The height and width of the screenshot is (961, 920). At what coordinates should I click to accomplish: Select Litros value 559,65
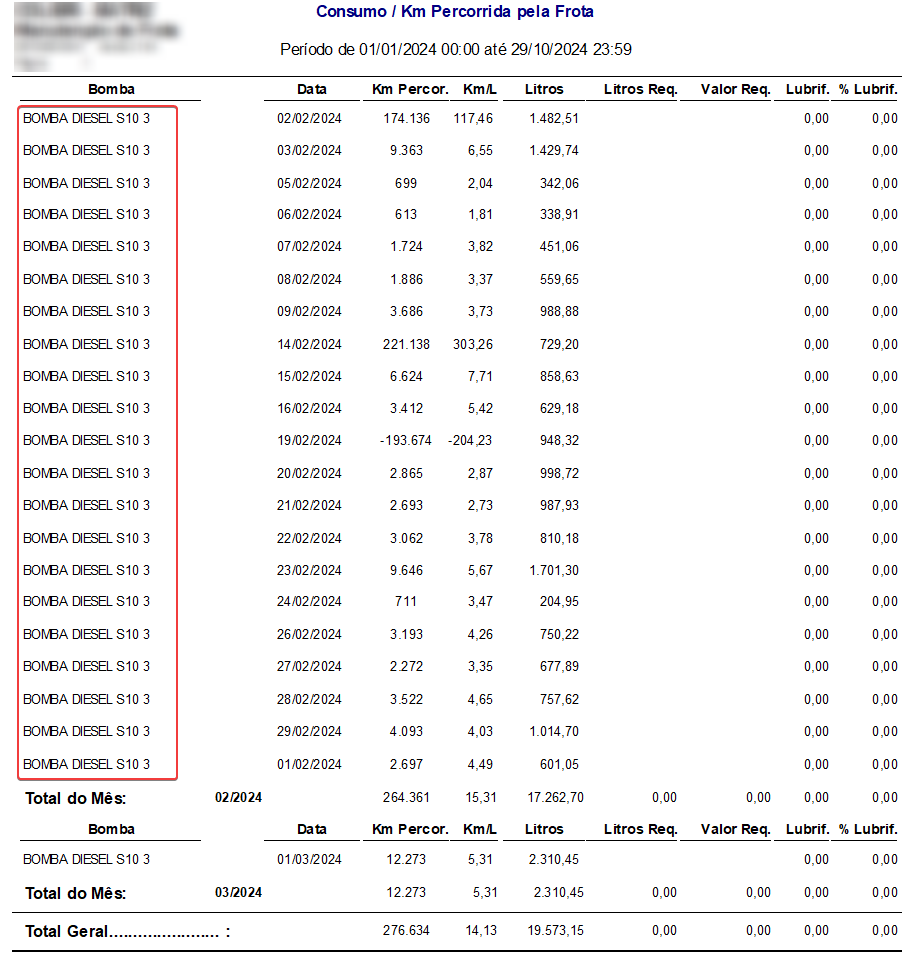pyautogui.click(x=559, y=279)
